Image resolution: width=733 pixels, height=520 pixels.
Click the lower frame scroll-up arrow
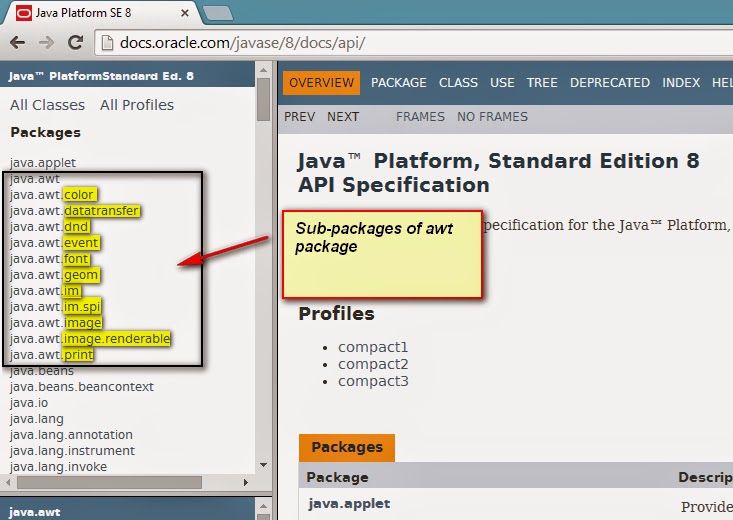(x=263, y=506)
